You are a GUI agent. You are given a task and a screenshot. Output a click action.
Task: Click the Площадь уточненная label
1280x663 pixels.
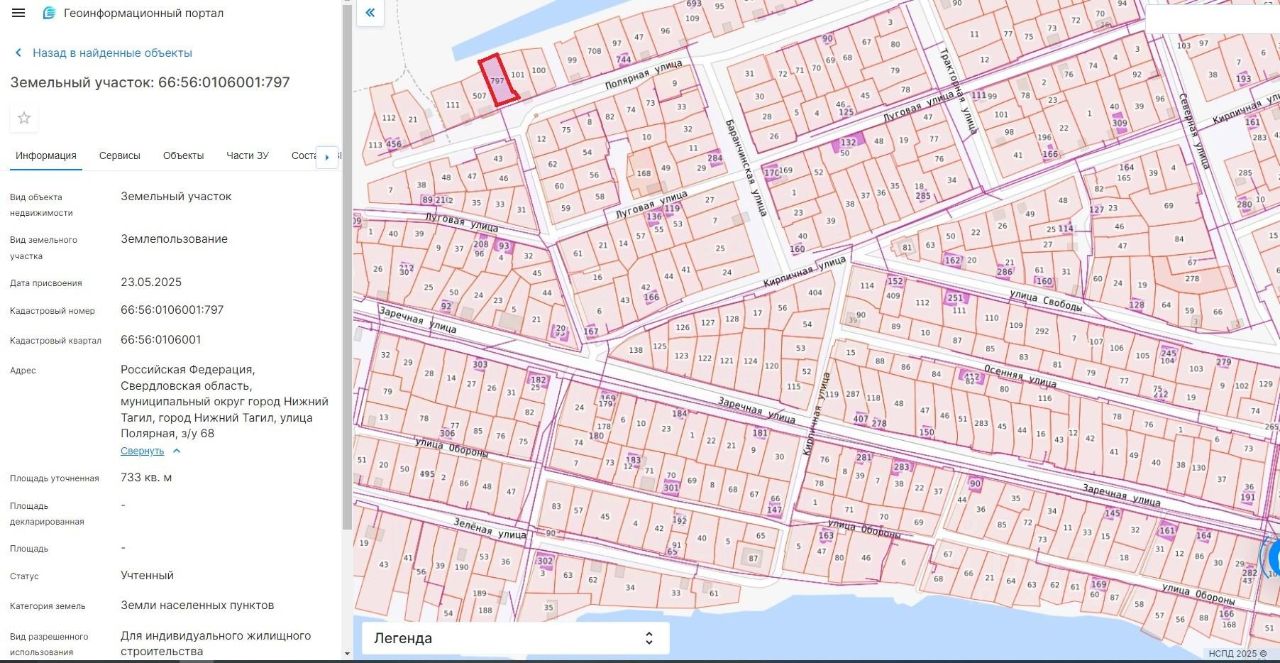pos(54,478)
